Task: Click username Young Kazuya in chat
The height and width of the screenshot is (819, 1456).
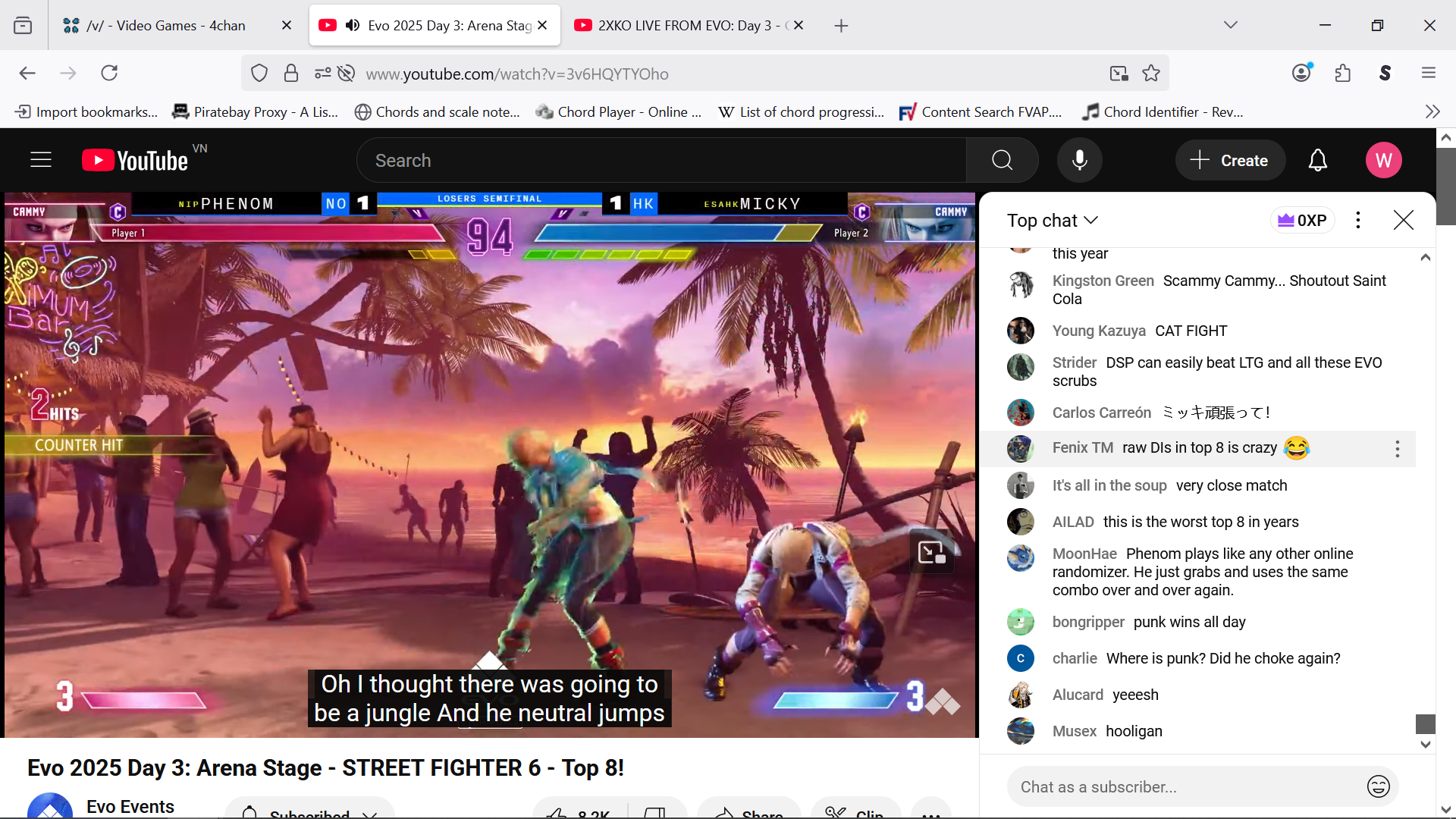Action: click(x=1099, y=331)
